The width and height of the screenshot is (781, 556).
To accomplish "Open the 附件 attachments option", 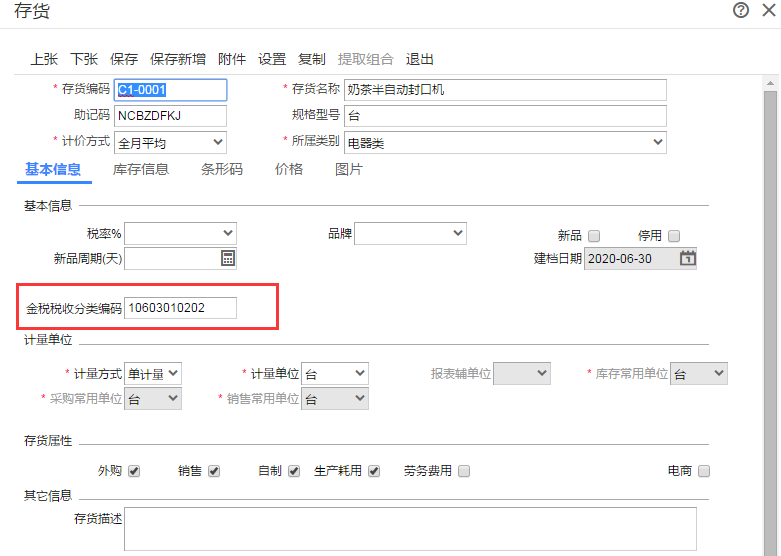I will click(x=232, y=59).
